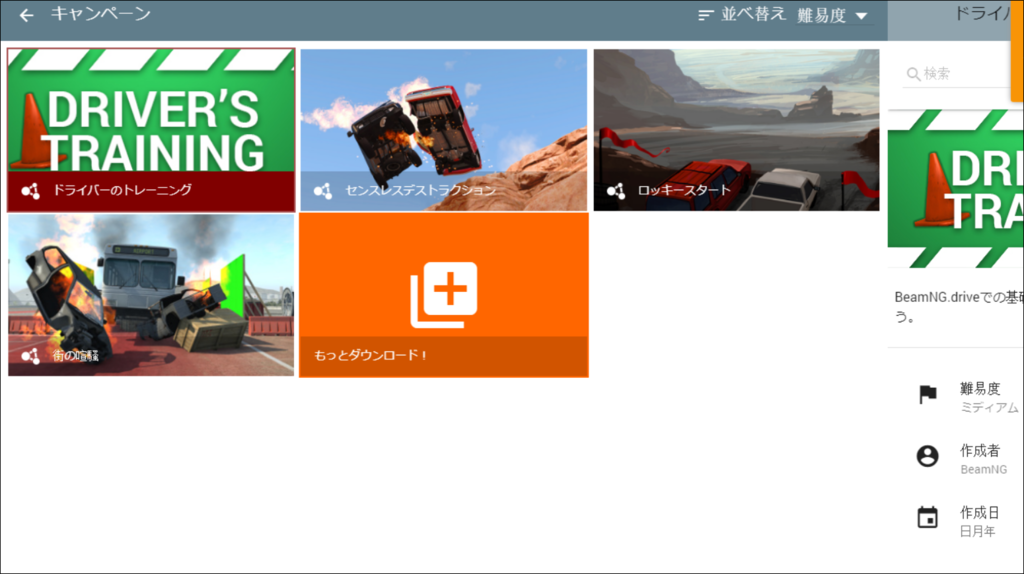This screenshot has height=574, width=1024.
Task: Click the calendar icon beside 作成日
Action: [927, 517]
